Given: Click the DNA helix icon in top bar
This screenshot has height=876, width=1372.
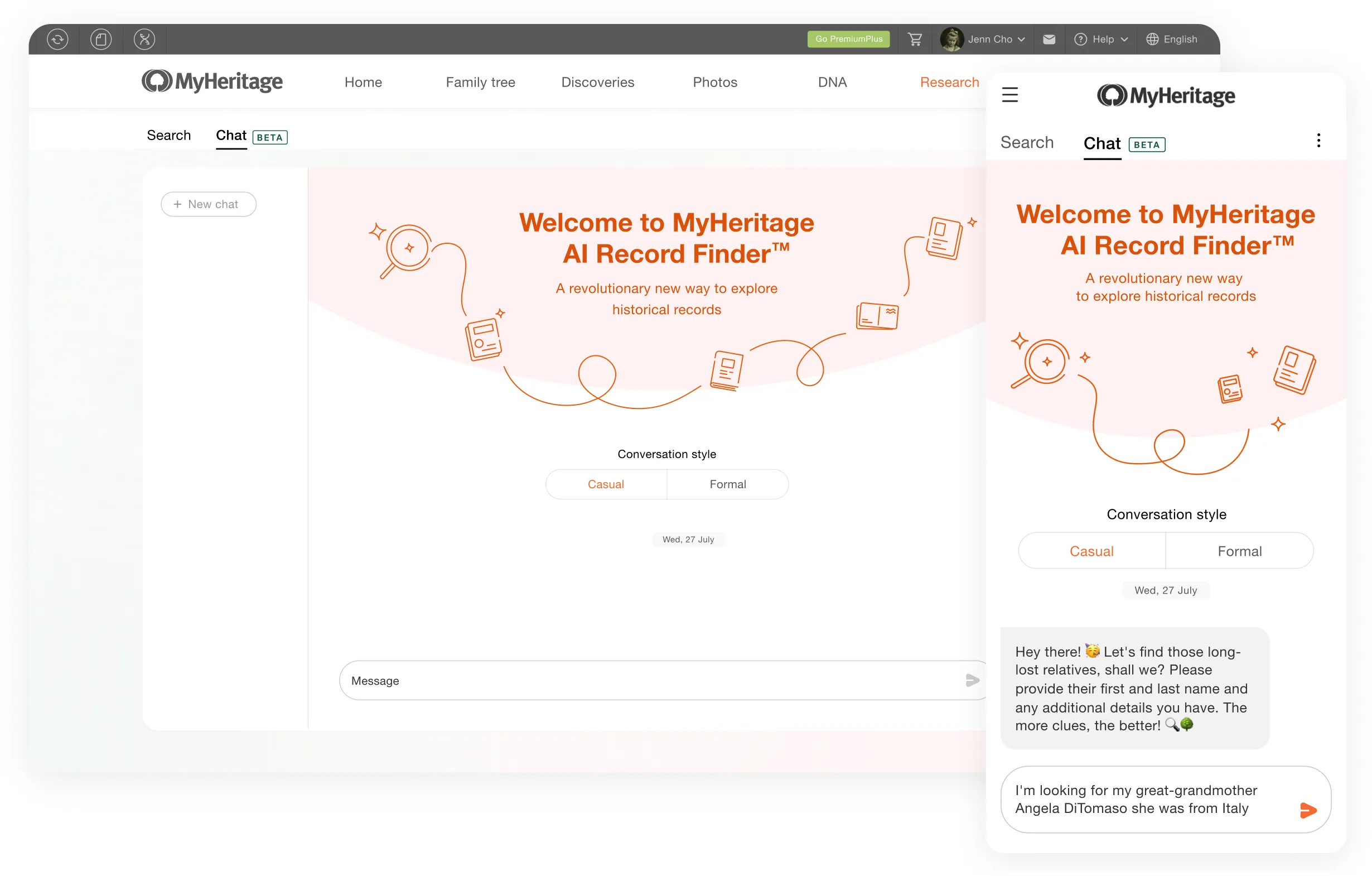Looking at the screenshot, I should [144, 39].
